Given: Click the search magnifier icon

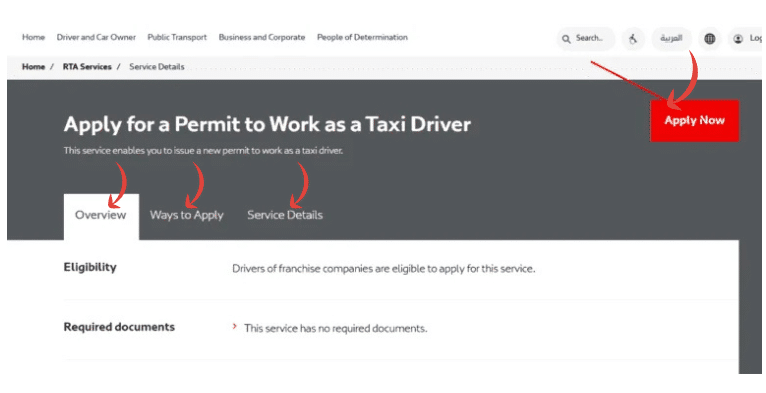Looking at the screenshot, I should click(566, 39).
